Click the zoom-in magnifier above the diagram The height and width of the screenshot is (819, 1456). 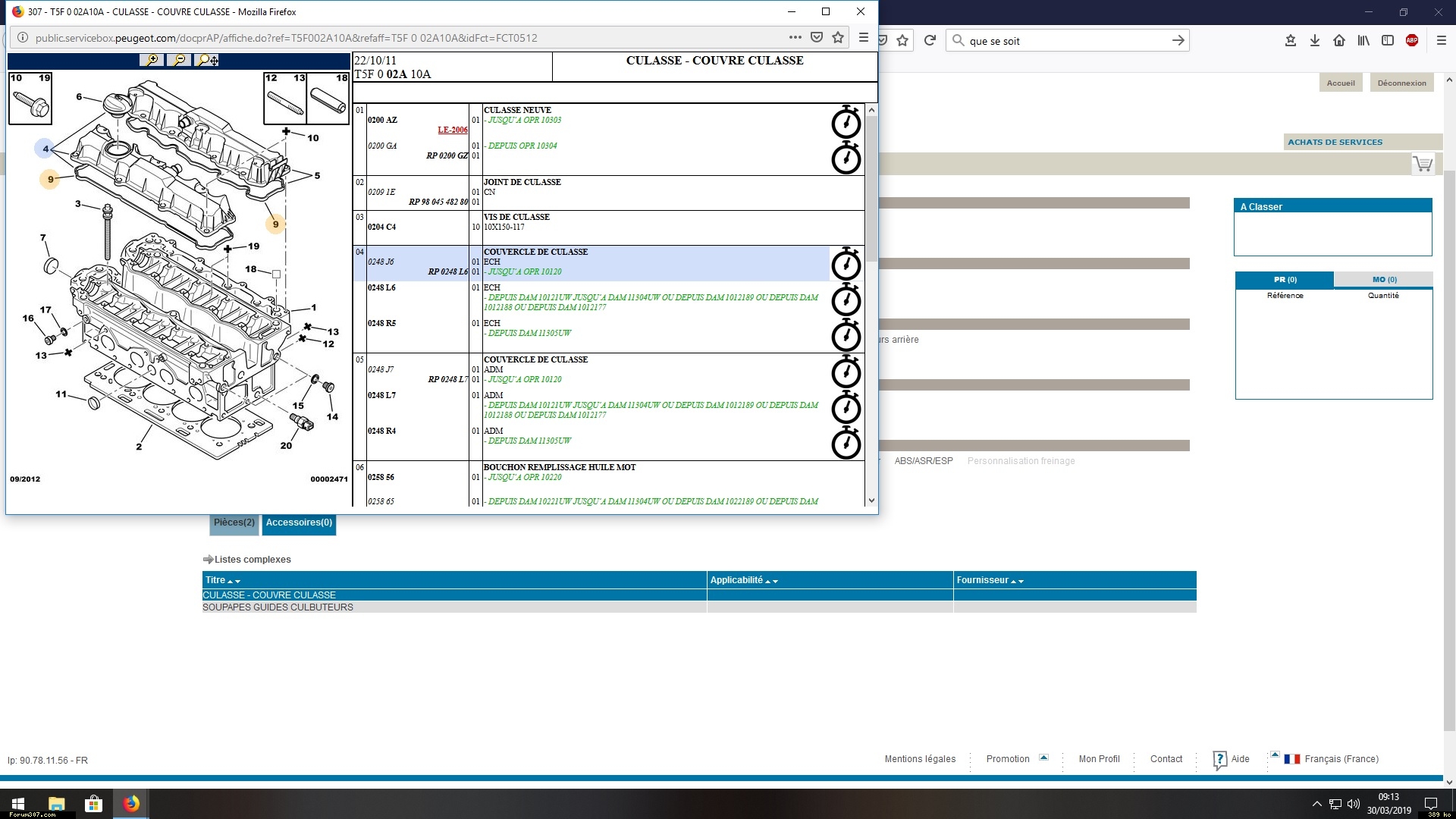[152, 60]
